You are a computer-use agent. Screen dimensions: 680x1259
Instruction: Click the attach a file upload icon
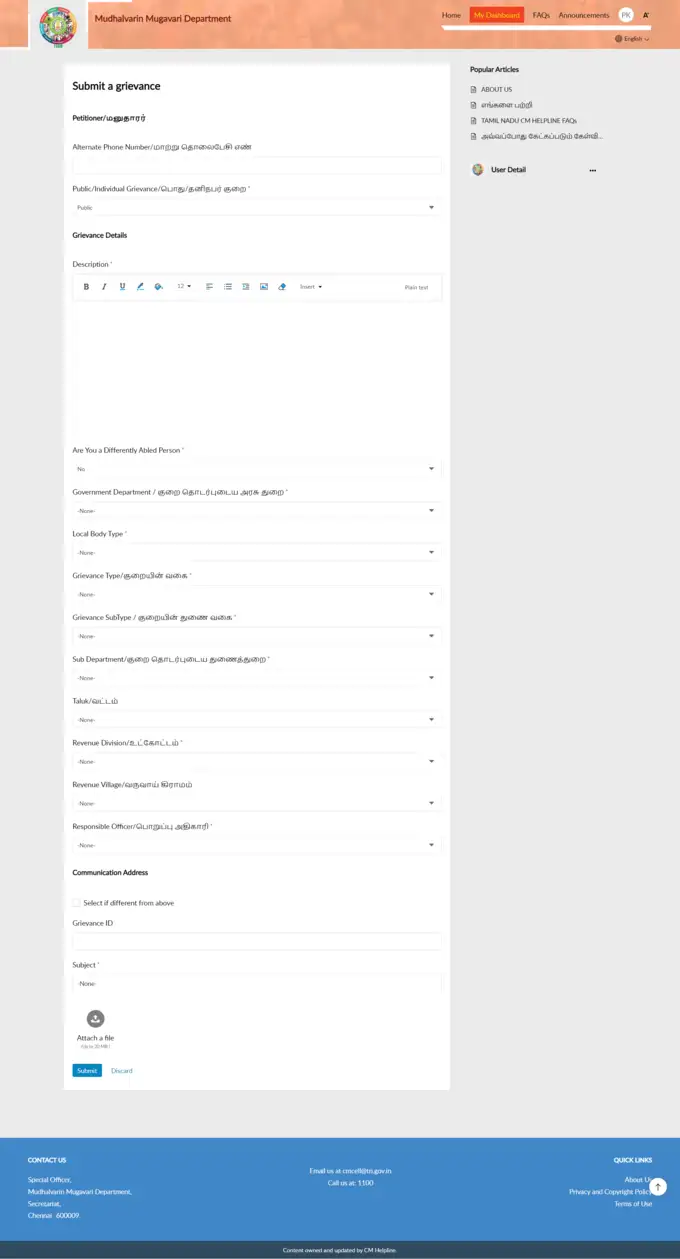click(95, 1019)
